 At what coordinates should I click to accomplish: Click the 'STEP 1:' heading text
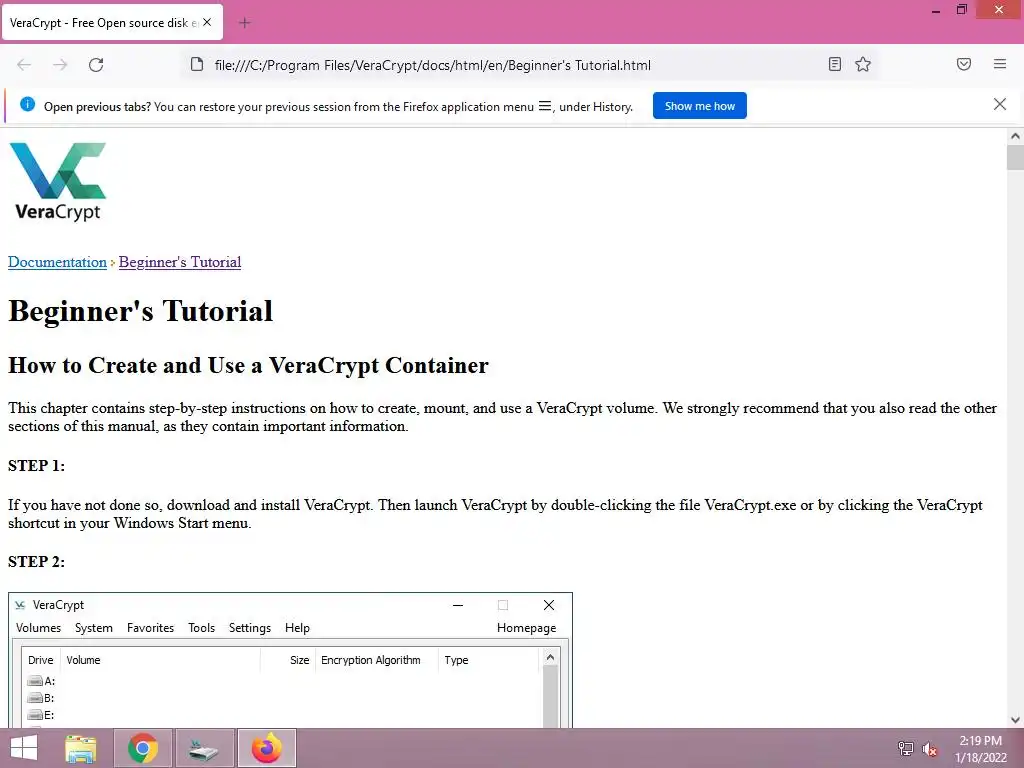click(37, 465)
